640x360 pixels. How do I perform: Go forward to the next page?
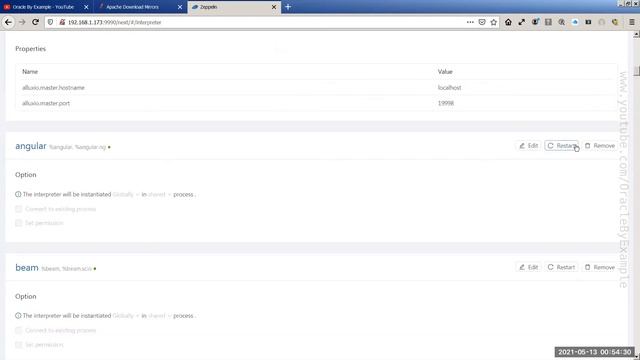pos(22,22)
